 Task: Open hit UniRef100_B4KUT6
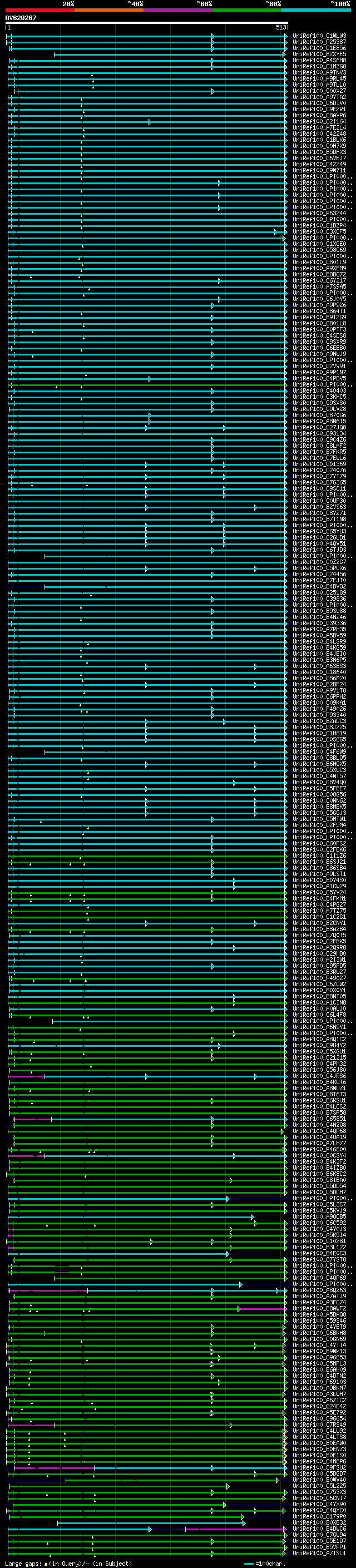tap(319, 1082)
